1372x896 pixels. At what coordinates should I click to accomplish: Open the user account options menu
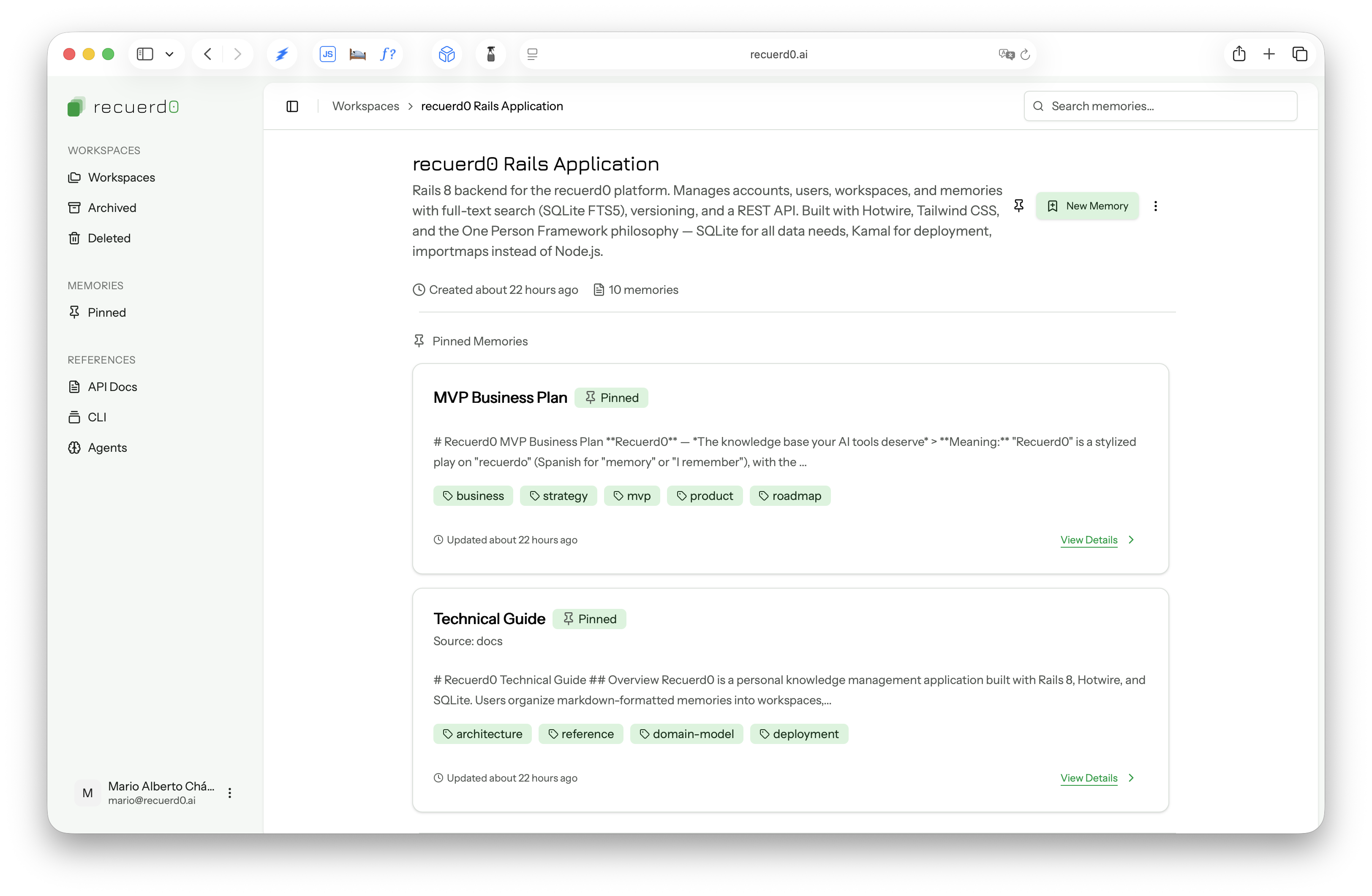[229, 793]
